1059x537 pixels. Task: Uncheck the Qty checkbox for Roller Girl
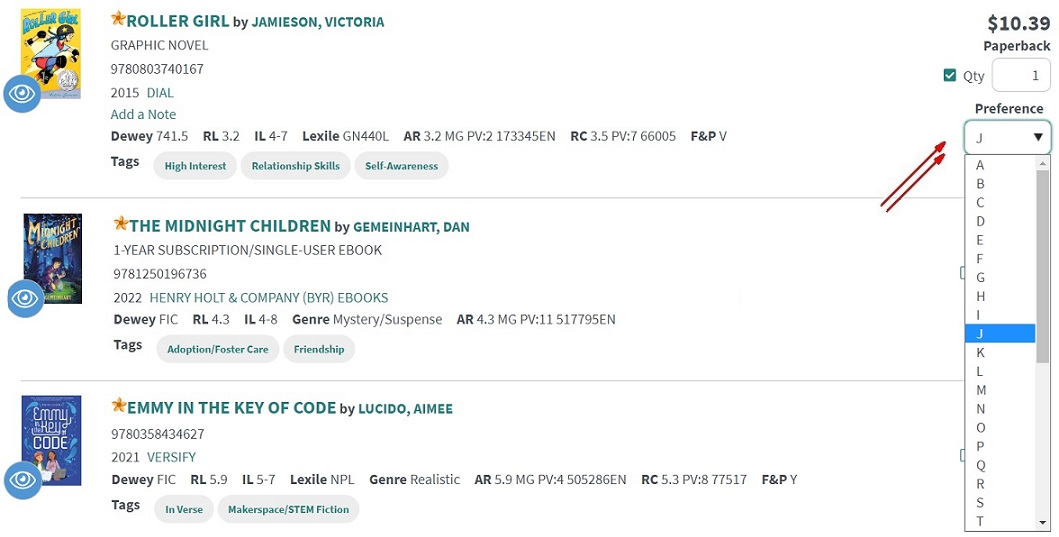(950, 75)
